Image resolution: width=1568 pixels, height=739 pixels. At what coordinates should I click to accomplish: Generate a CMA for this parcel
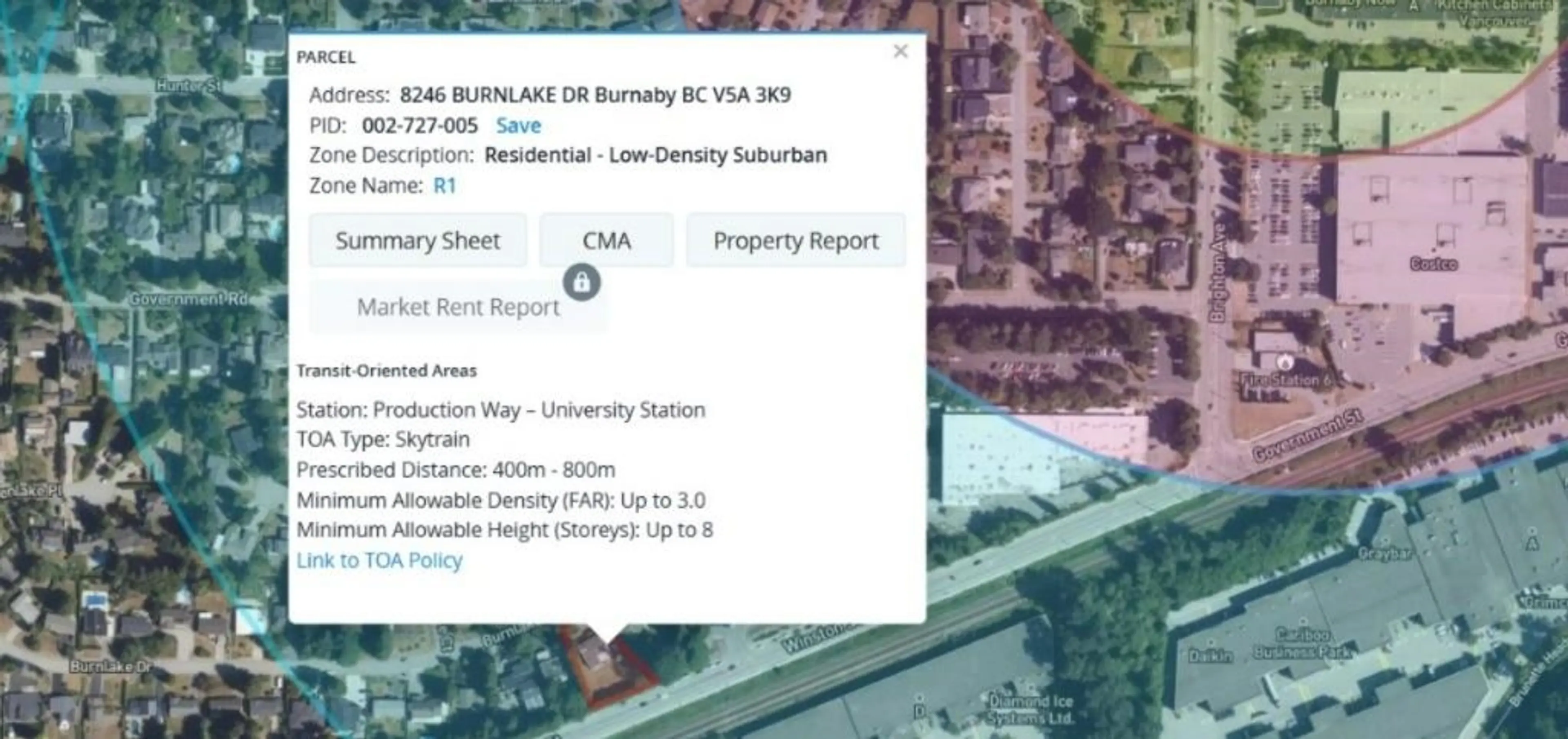tap(606, 240)
